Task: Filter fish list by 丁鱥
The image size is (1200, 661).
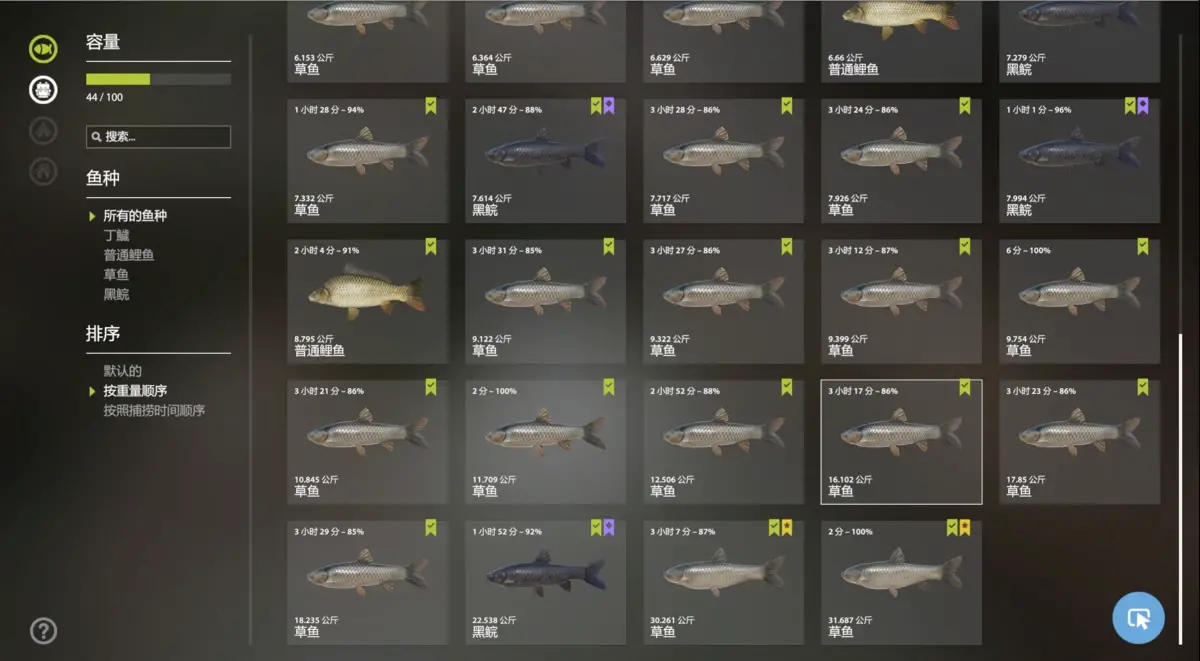Action: coord(116,236)
